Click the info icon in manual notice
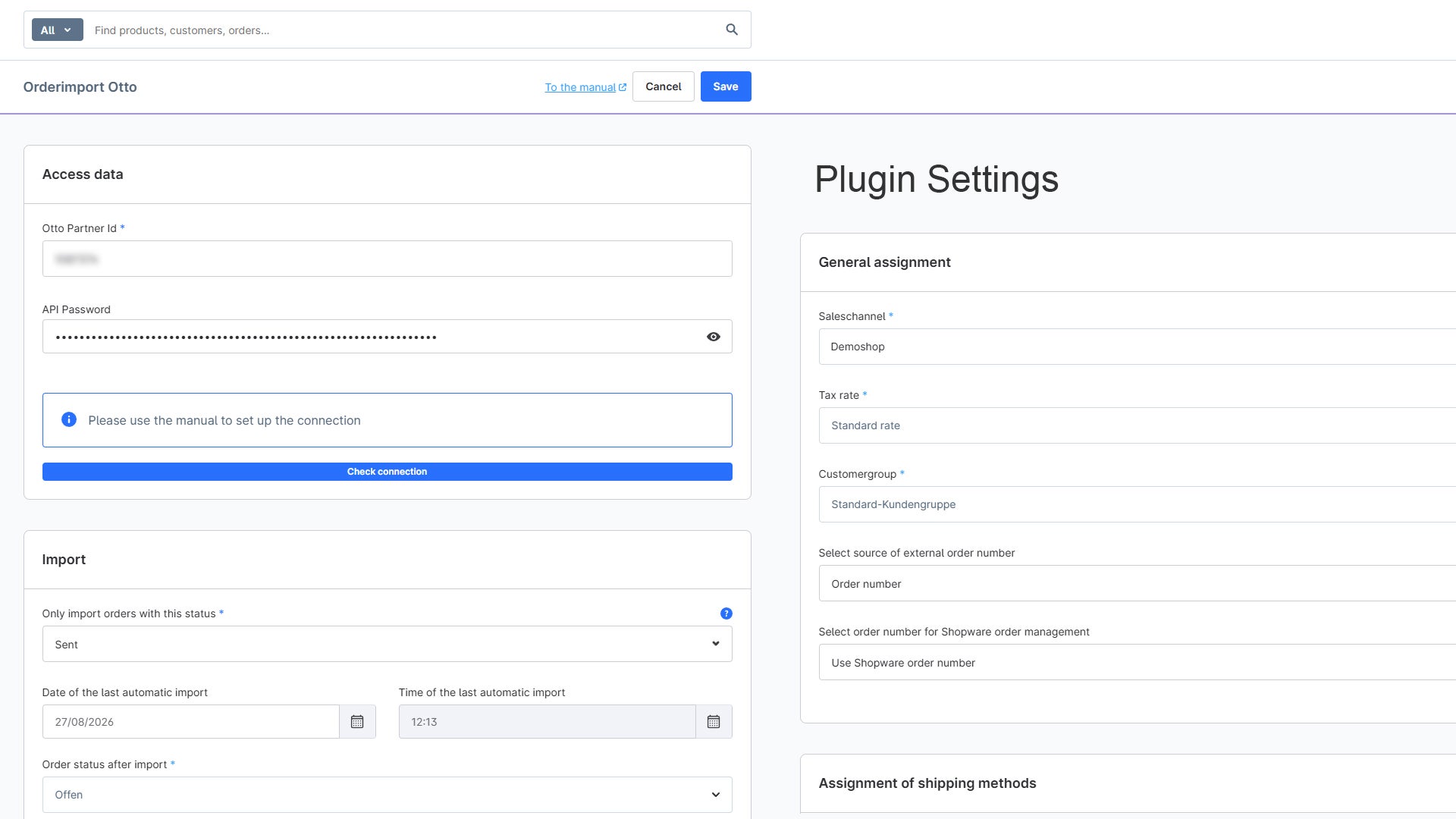Viewport: 1456px width, 819px height. [x=69, y=419]
